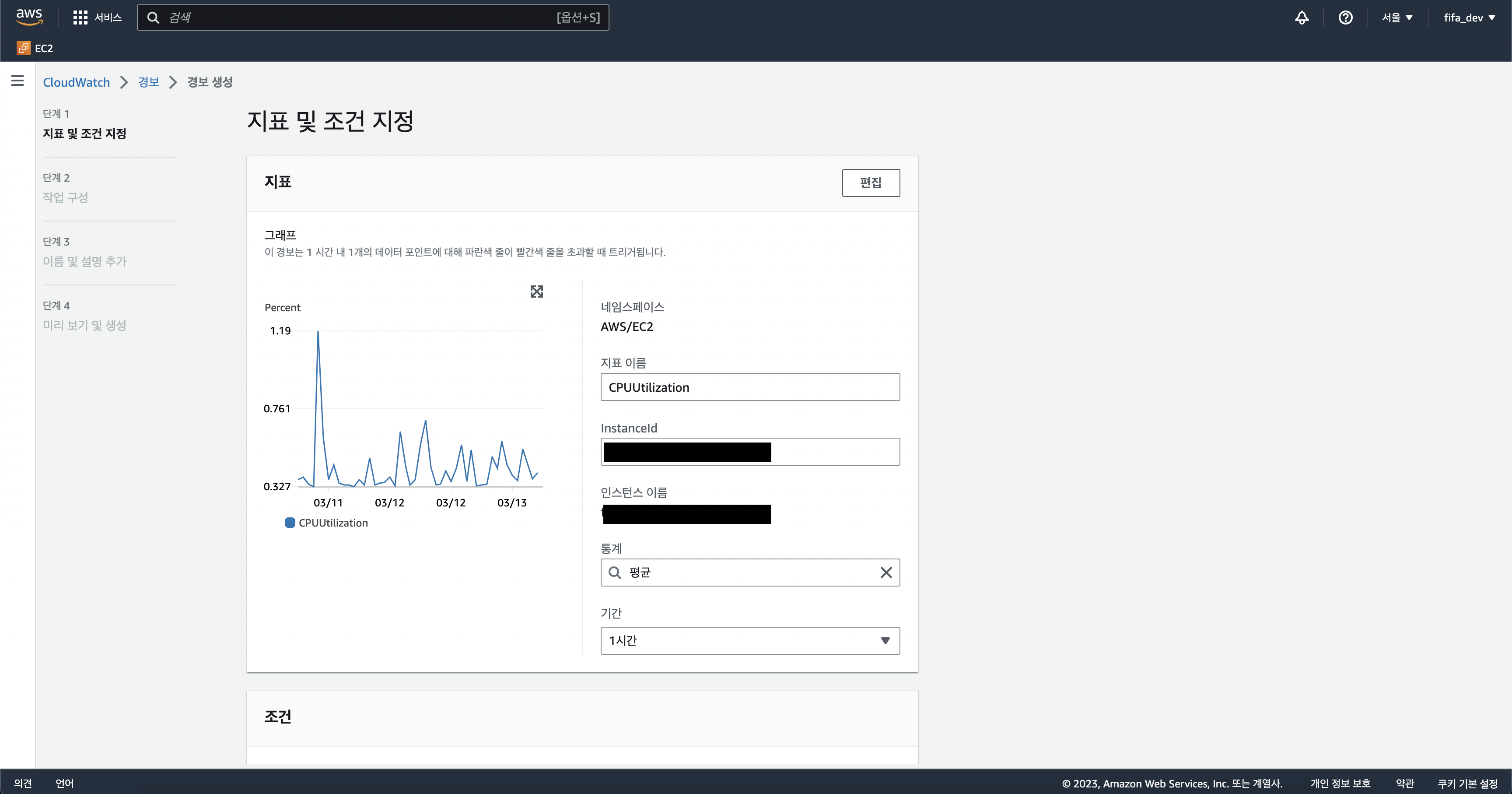Go to CloudWatch breadcrumb link
The width and height of the screenshot is (1512, 794).
[76, 82]
